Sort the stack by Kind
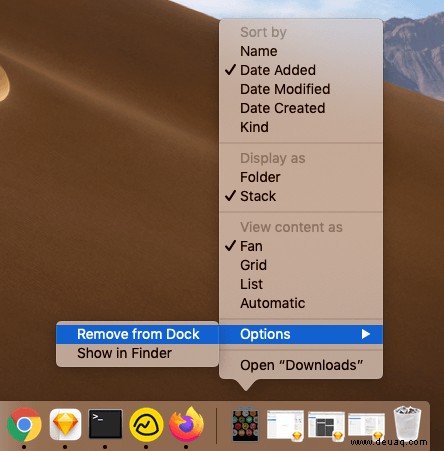Screen dimensions: 444x451 301,127
